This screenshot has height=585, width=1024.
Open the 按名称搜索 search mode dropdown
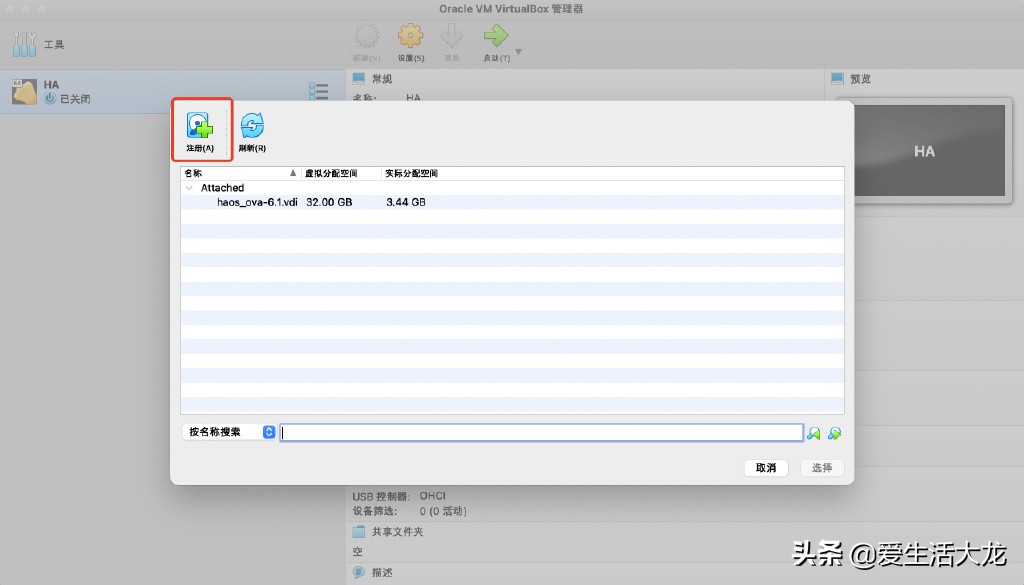tap(267, 432)
